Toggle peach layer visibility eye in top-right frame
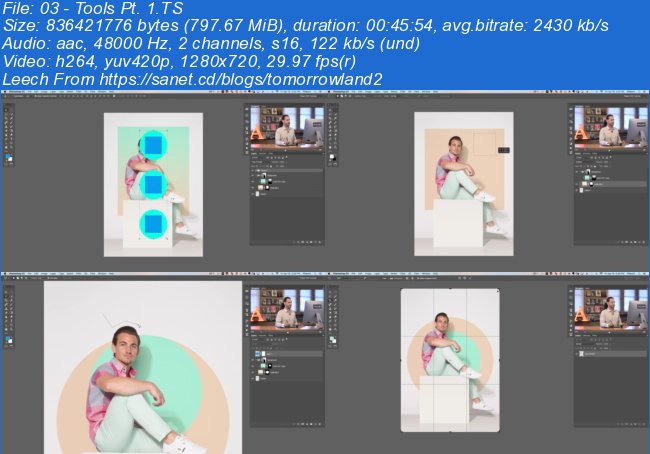This screenshot has width=650, height=454. click(x=577, y=184)
